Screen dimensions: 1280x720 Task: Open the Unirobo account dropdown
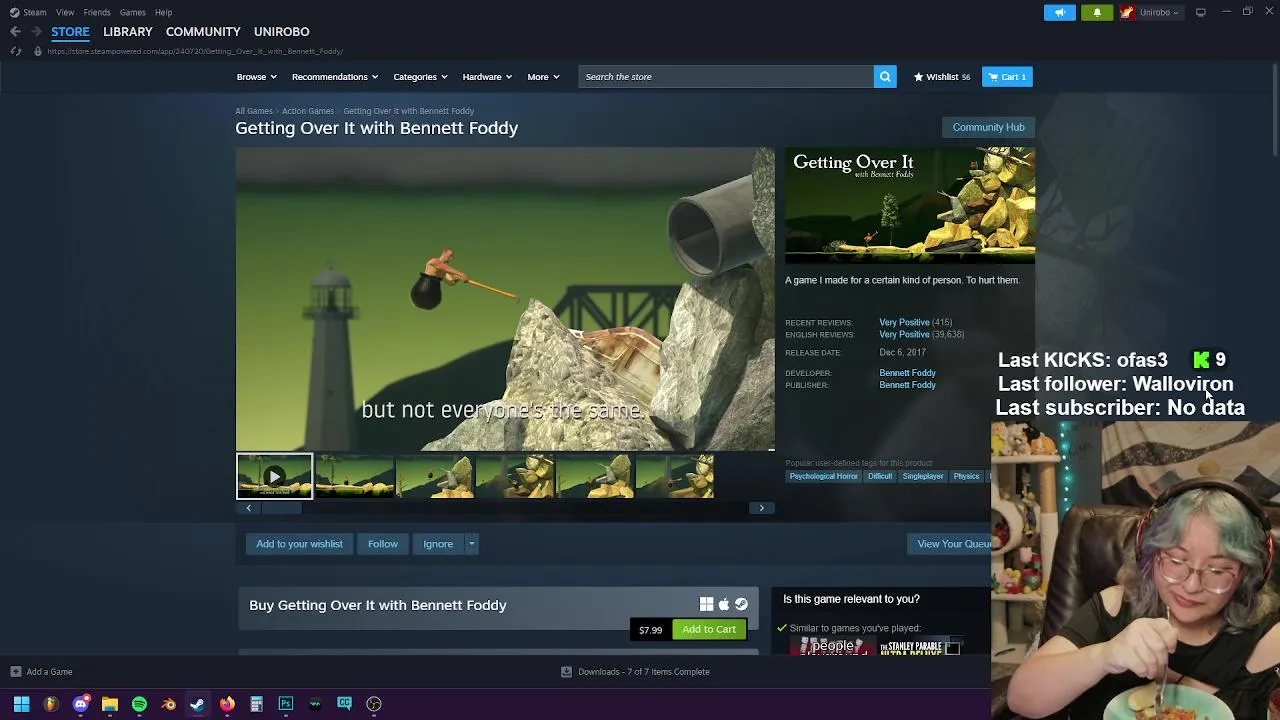click(1150, 12)
